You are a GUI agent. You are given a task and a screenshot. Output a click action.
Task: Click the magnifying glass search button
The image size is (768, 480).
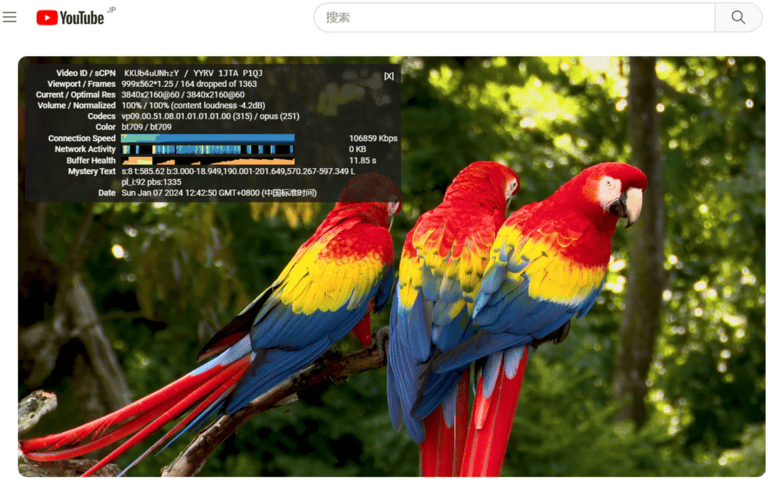tap(738, 17)
